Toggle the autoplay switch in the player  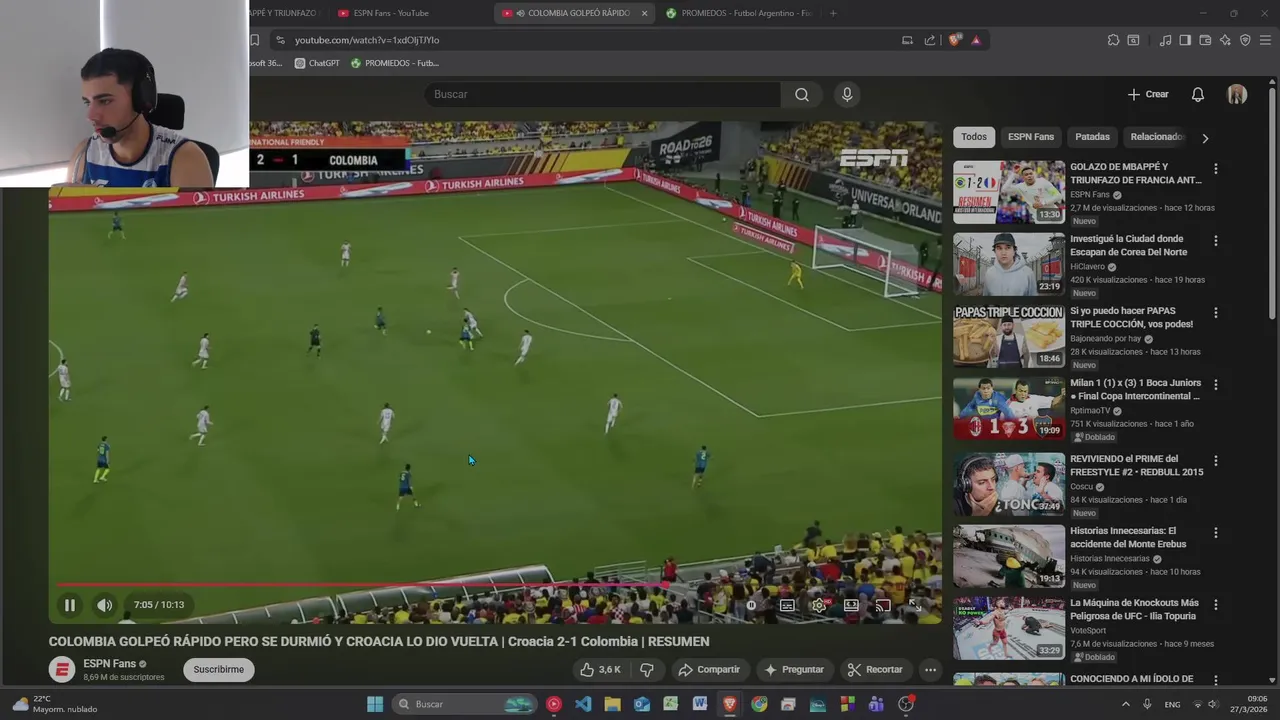tap(752, 605)
